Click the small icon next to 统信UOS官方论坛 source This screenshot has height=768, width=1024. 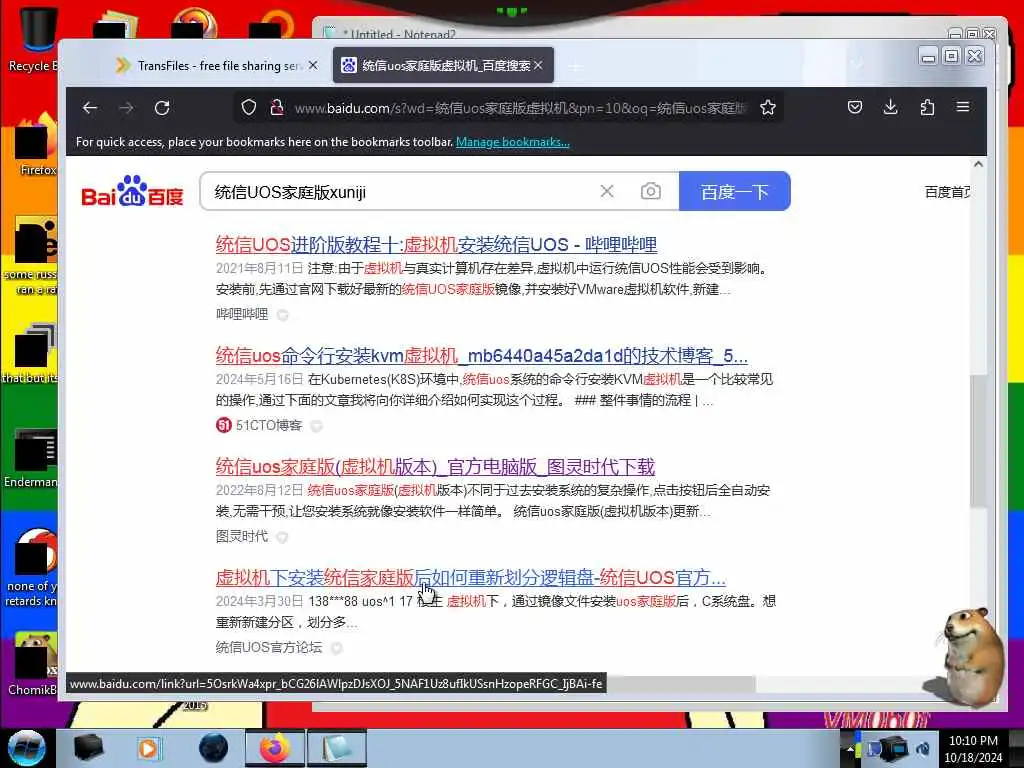coord(336,648)
